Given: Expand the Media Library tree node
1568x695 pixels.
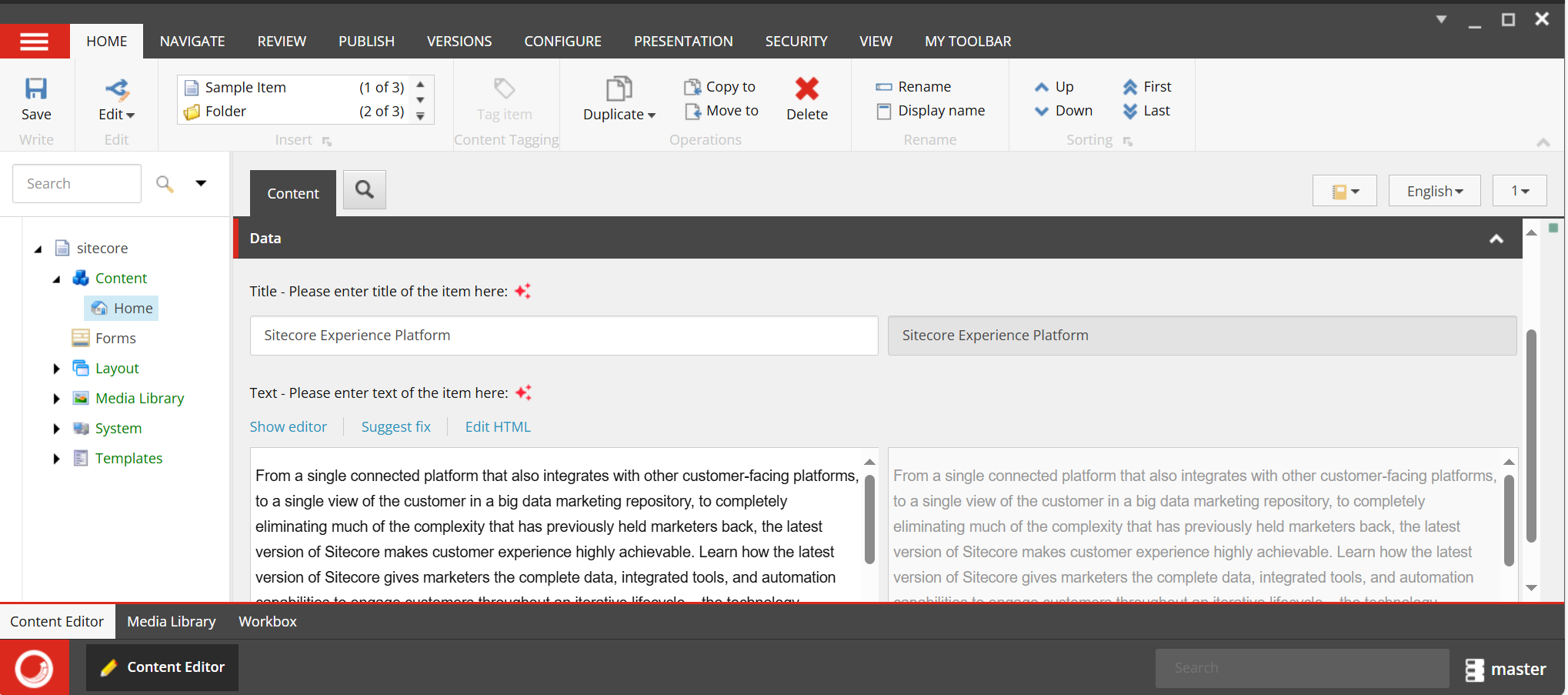Looking at the screenshot, I should point(56,399).
